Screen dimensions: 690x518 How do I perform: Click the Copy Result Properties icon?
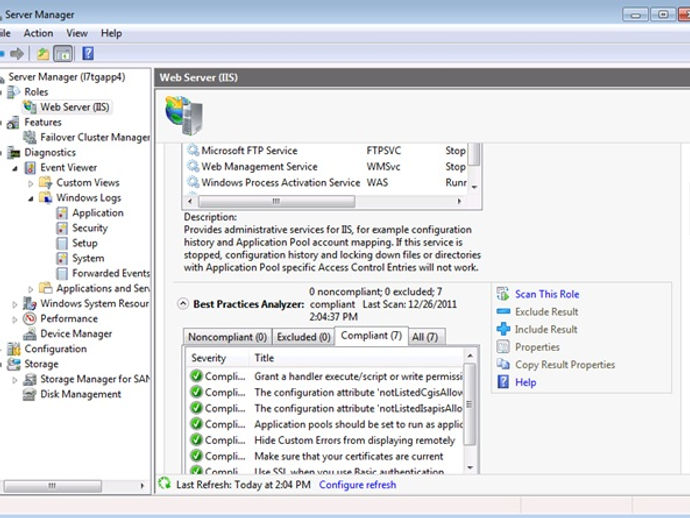point(503,364)
